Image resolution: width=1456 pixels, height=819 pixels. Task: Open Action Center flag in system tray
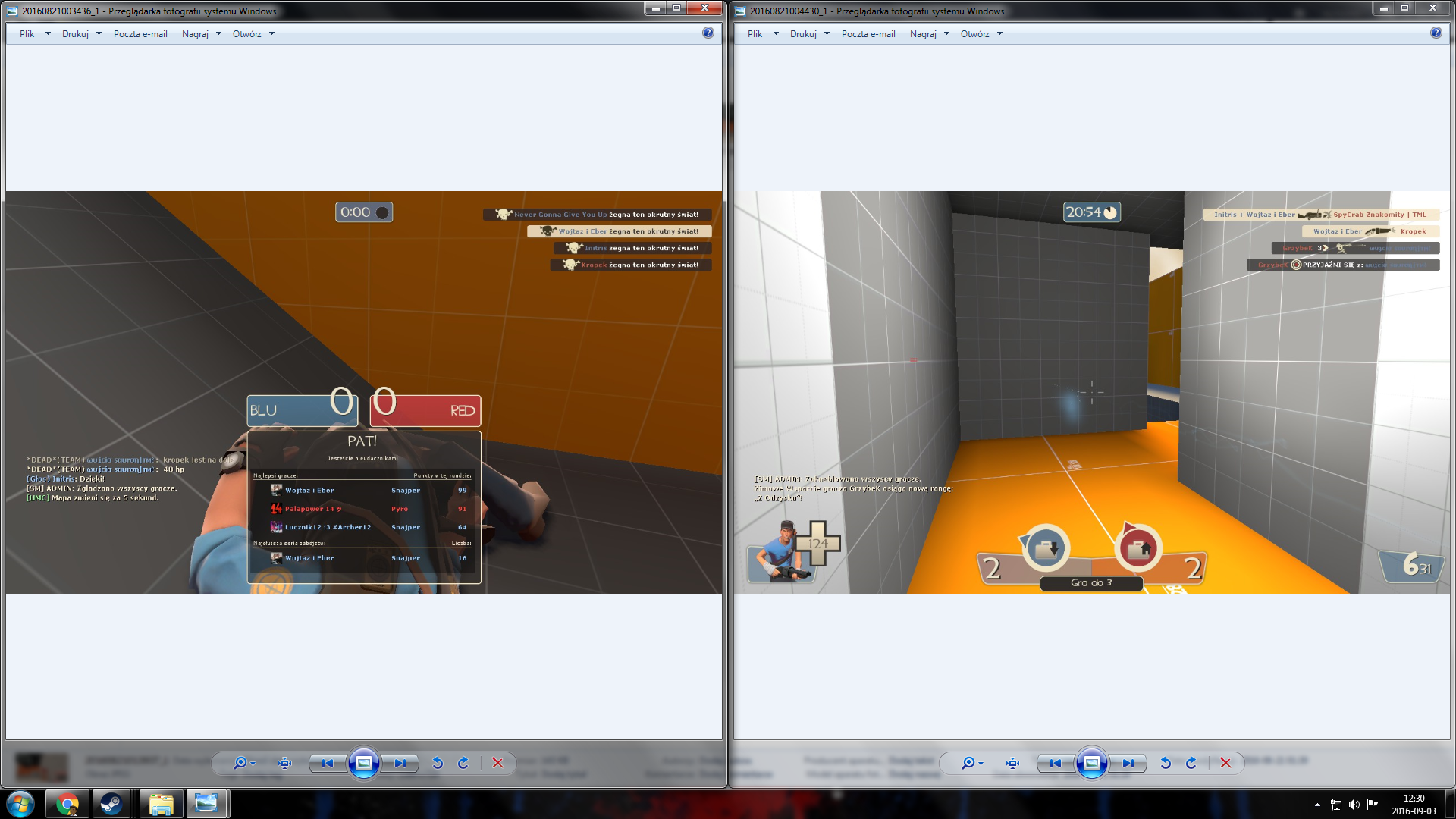(1373, 805)
